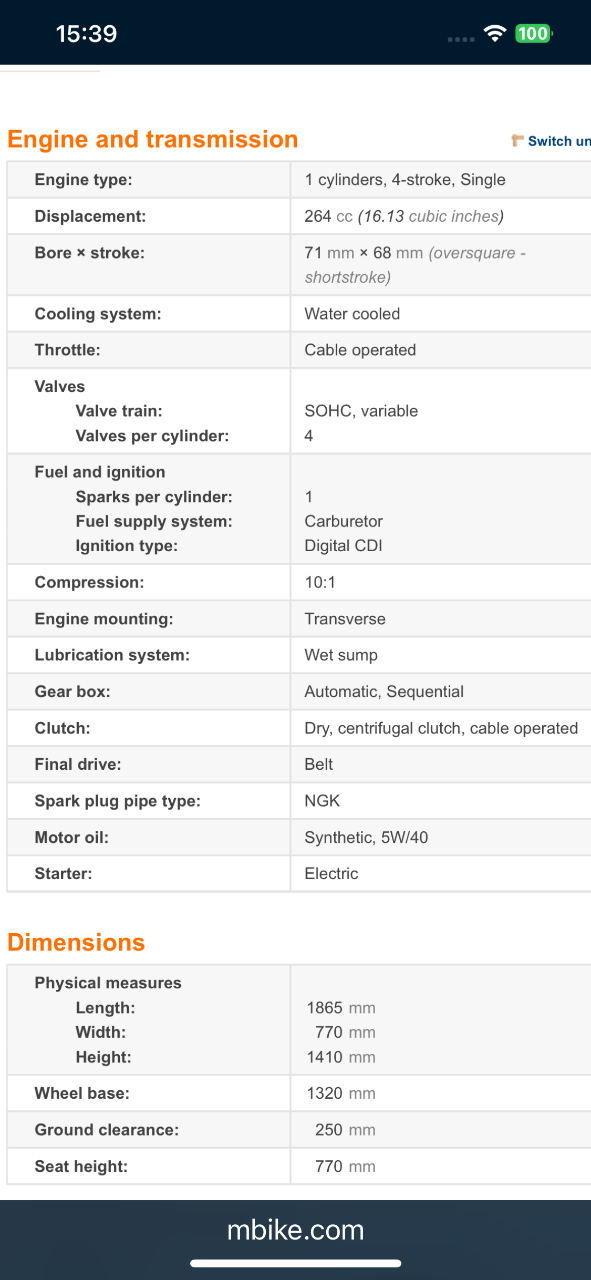Image resolution: width=591 pixels, height=1280 pixels.
Task: Select the Digital CDI ignition type value
Action: click(343, 546)
